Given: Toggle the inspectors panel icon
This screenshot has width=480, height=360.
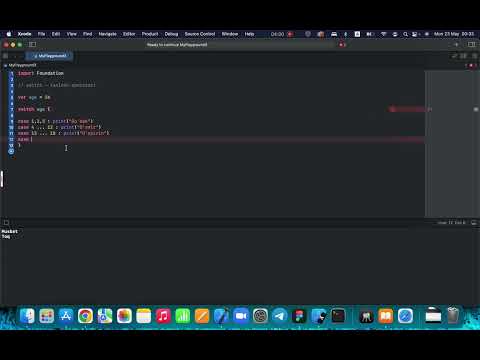Looking at the screenshot, I should (472, 44).
